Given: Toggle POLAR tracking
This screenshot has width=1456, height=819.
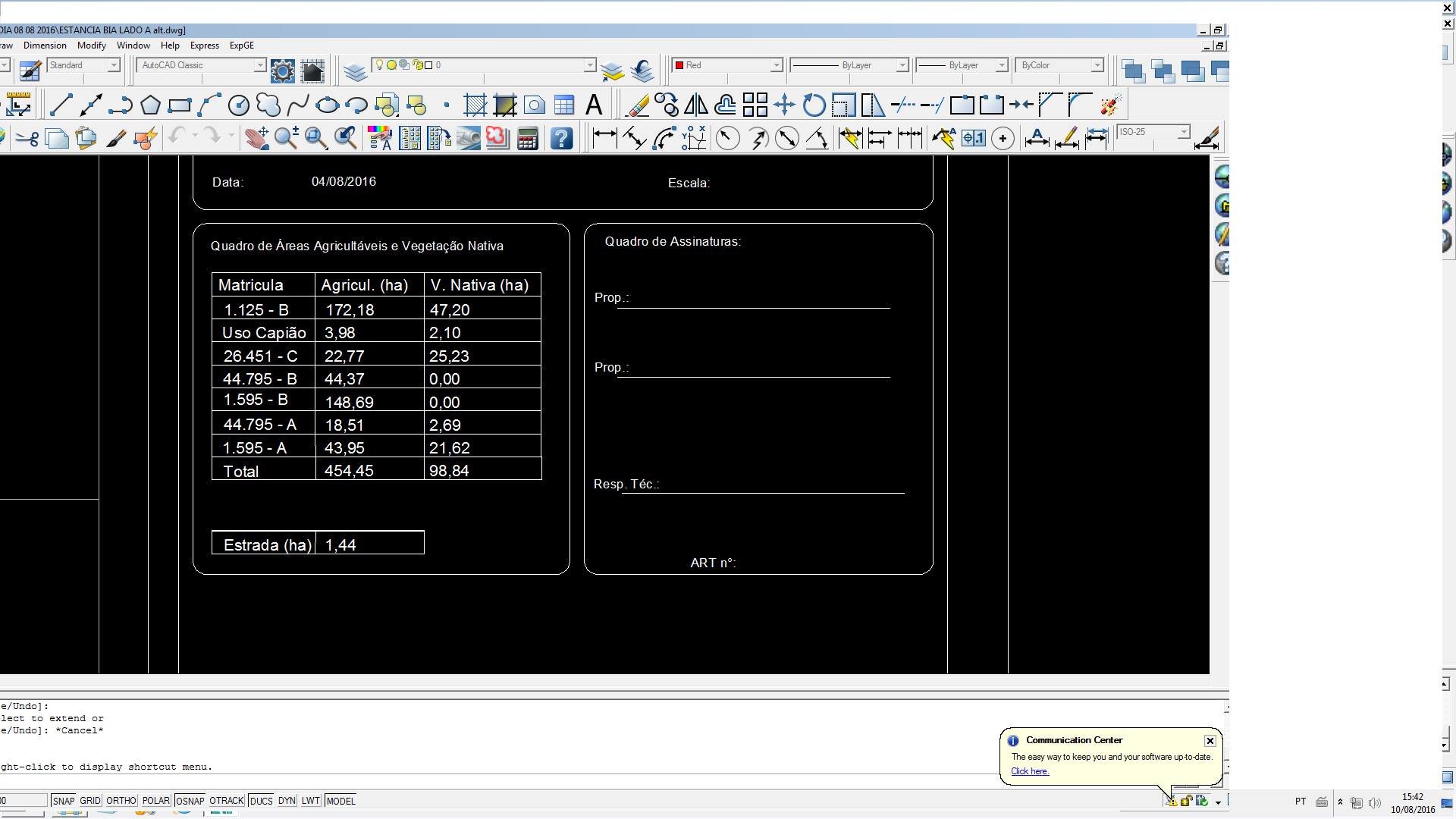Looking at the screenshot, I should 156,801.
